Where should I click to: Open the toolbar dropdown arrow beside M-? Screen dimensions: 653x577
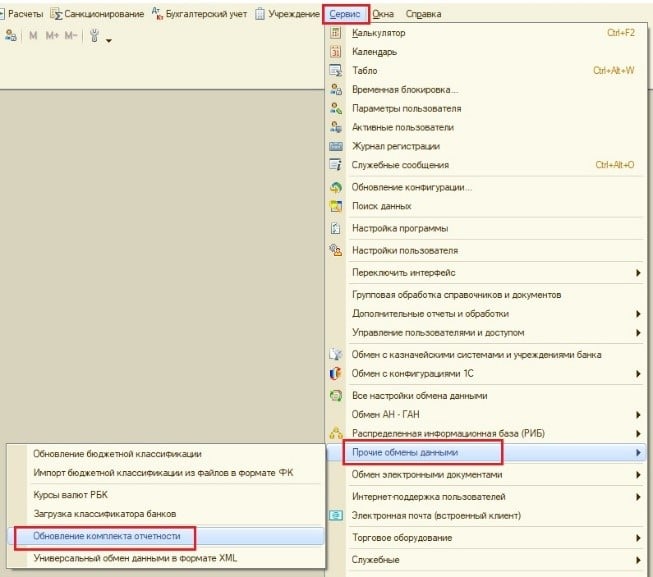(x=108, y=40)
